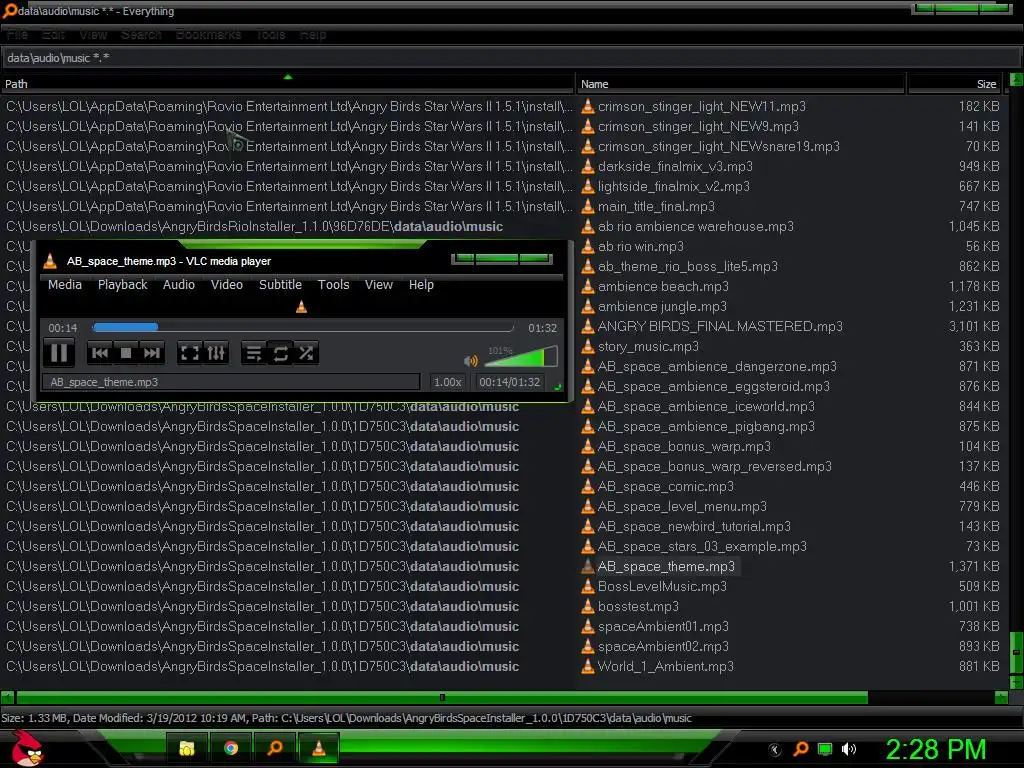The width and height of the screenshot is (1024, 768).
Task: Click the AB_space_bonus_warp.mp3 file name
Action: pyautogui.click(x=684, y=446)
